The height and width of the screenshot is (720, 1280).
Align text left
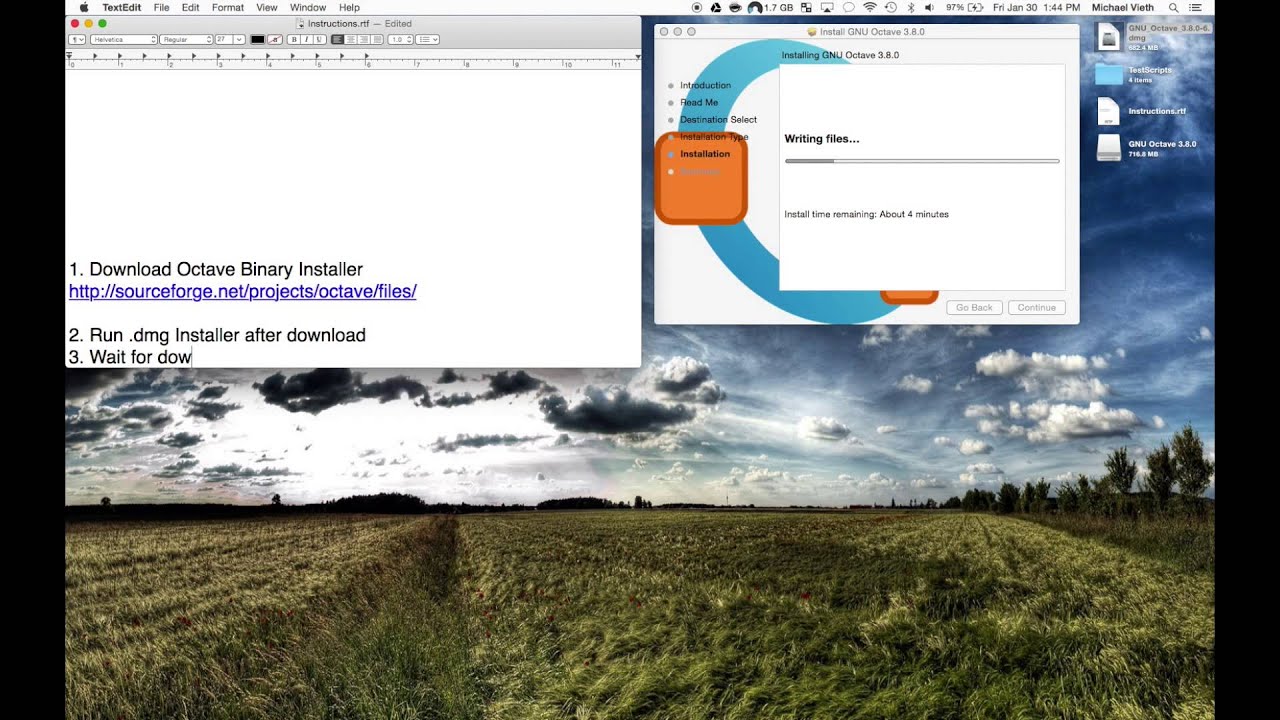click(337, 39)
